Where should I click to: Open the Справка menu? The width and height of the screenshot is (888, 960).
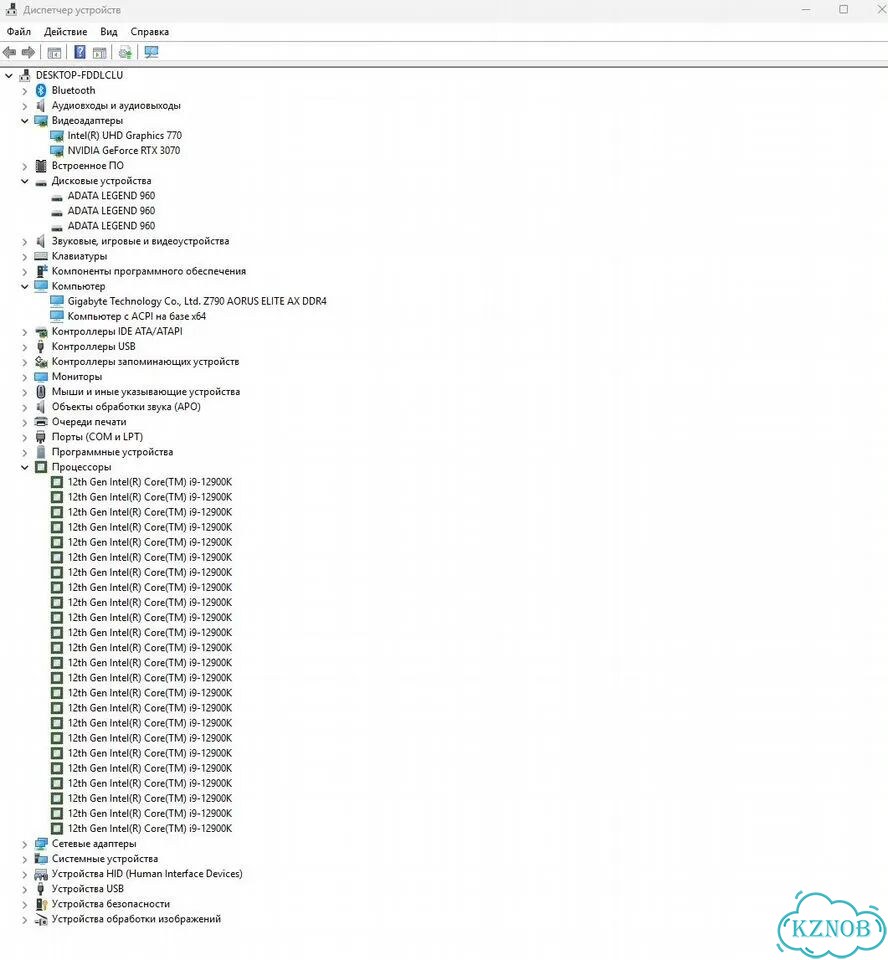pyautogui.click(x=149, y=32)
